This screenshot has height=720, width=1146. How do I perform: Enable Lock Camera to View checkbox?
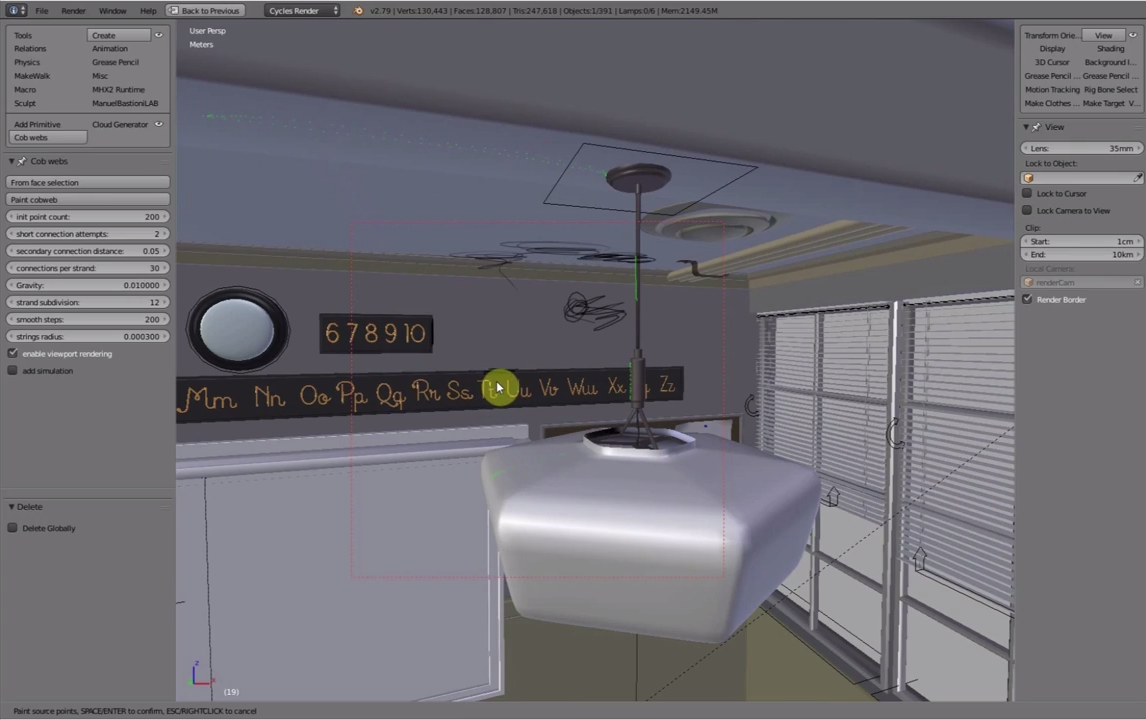pyautogui.click(x=1027, y=211)
